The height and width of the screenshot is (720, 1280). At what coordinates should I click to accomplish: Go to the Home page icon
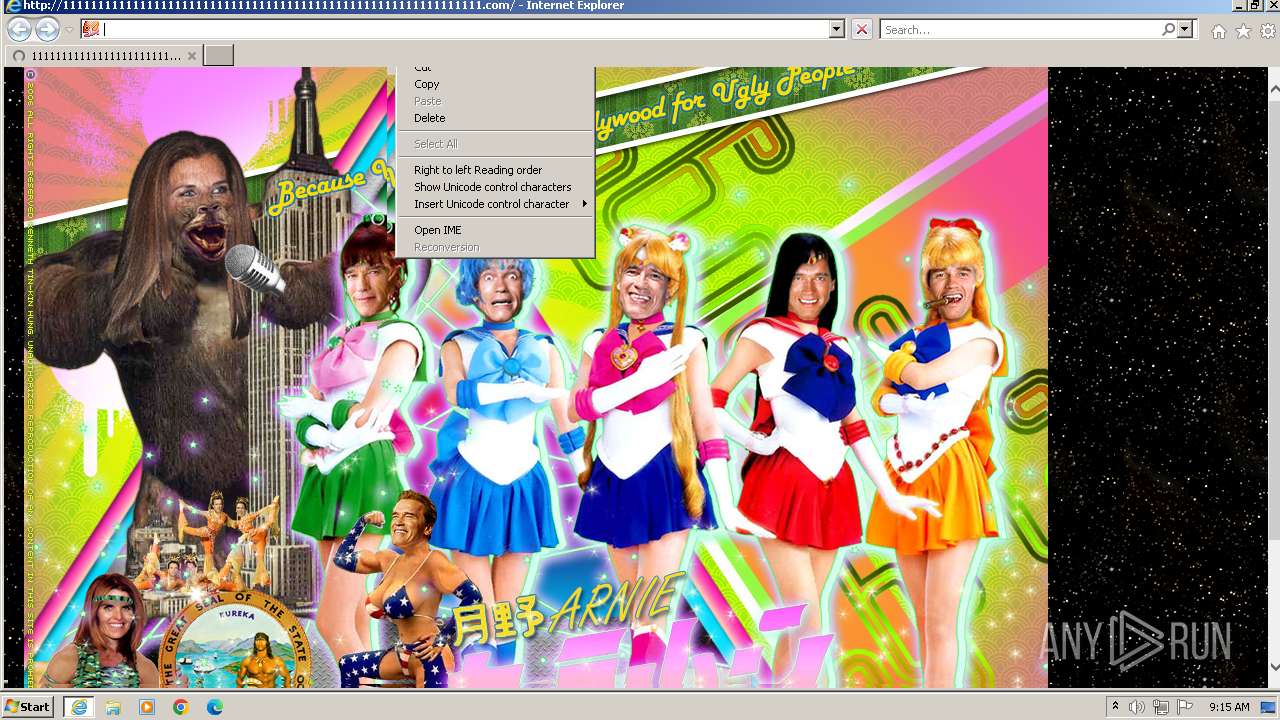click(1218, 31)
